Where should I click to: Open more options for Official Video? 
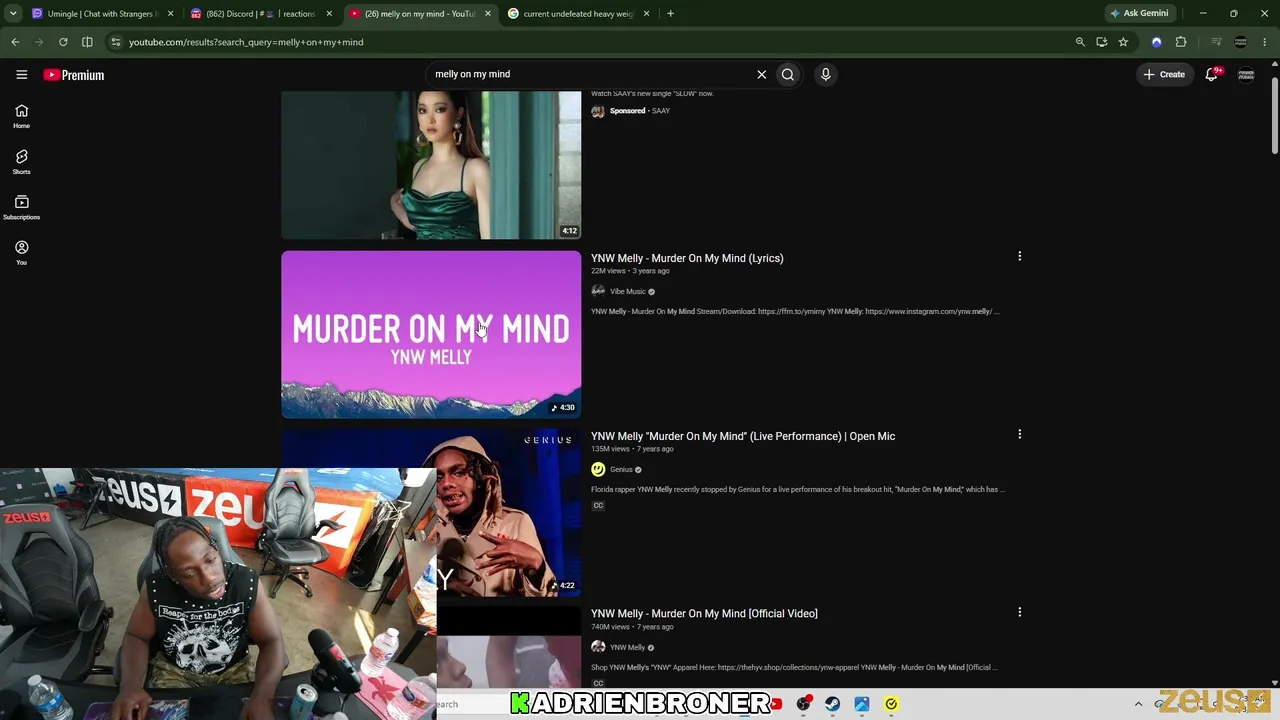[x=1019, y=612]
